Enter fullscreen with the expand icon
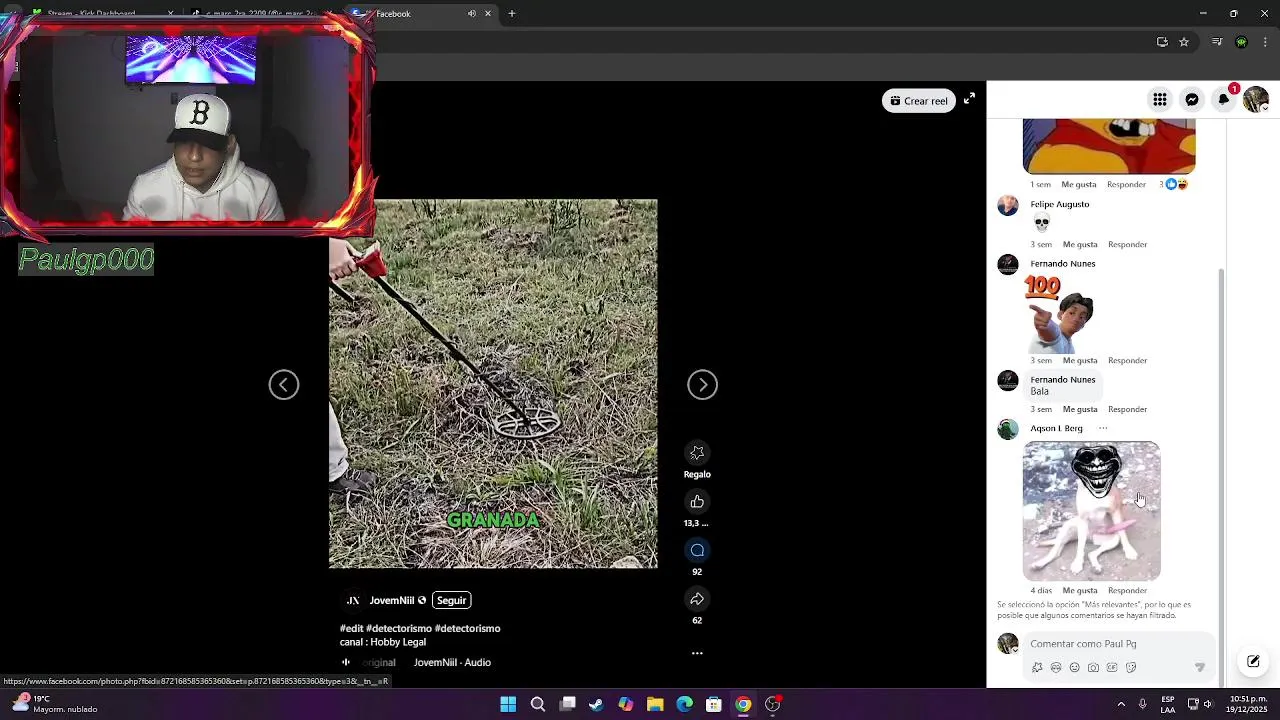The image size is (1280, 720). (969, 99)
